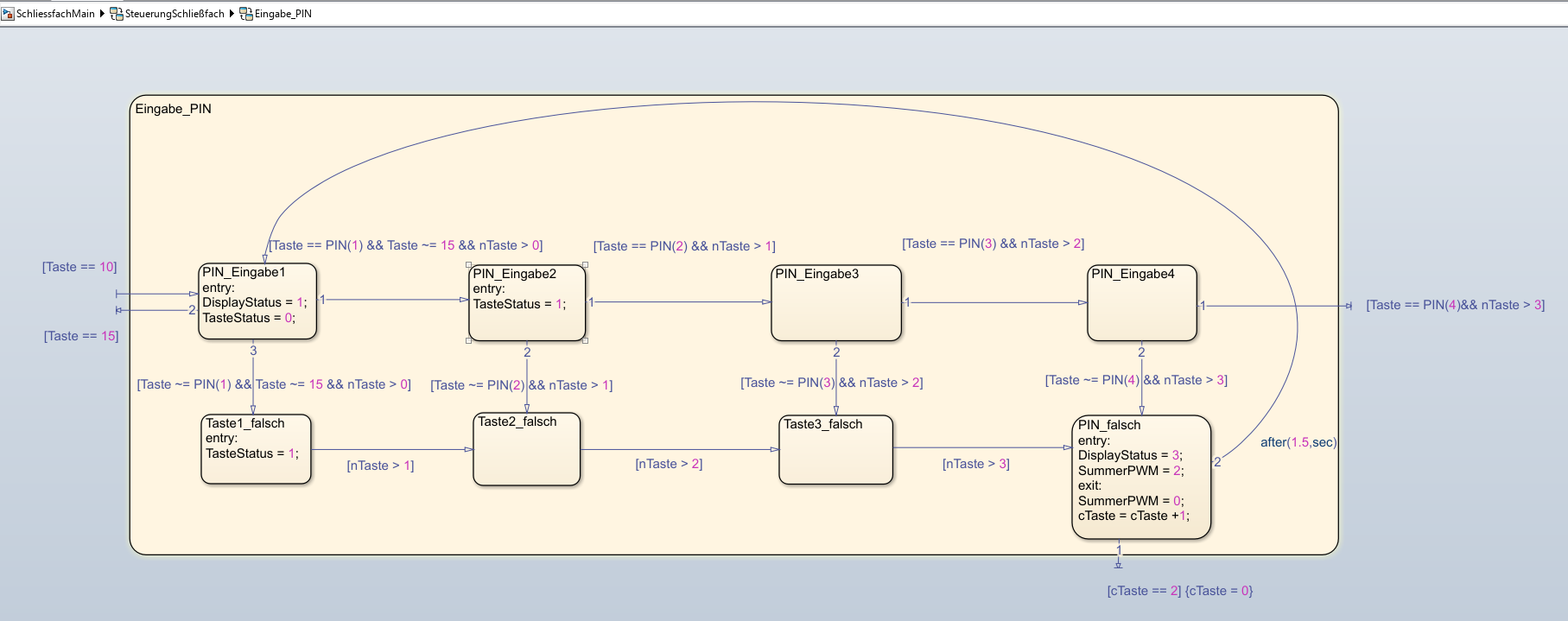Select the Eingabe_PIN superstate title

pyautogui.click(x=173, y=109)
